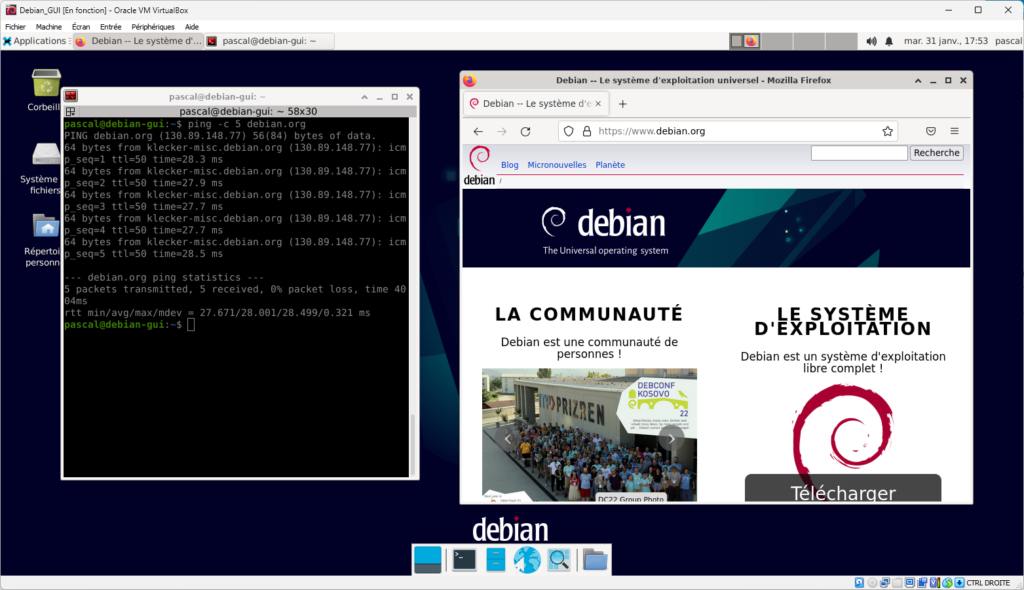The image size is (1024, 590).
Task: Show next community carousel photo
Action: click(671, 439)
